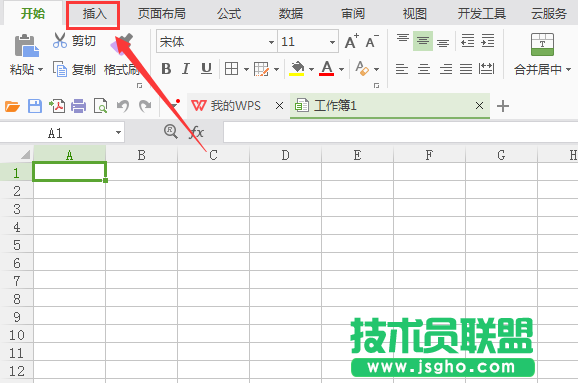The image size is (578, 383).
Task: Save the workbook with floppy icon
Action: point(35,106)
